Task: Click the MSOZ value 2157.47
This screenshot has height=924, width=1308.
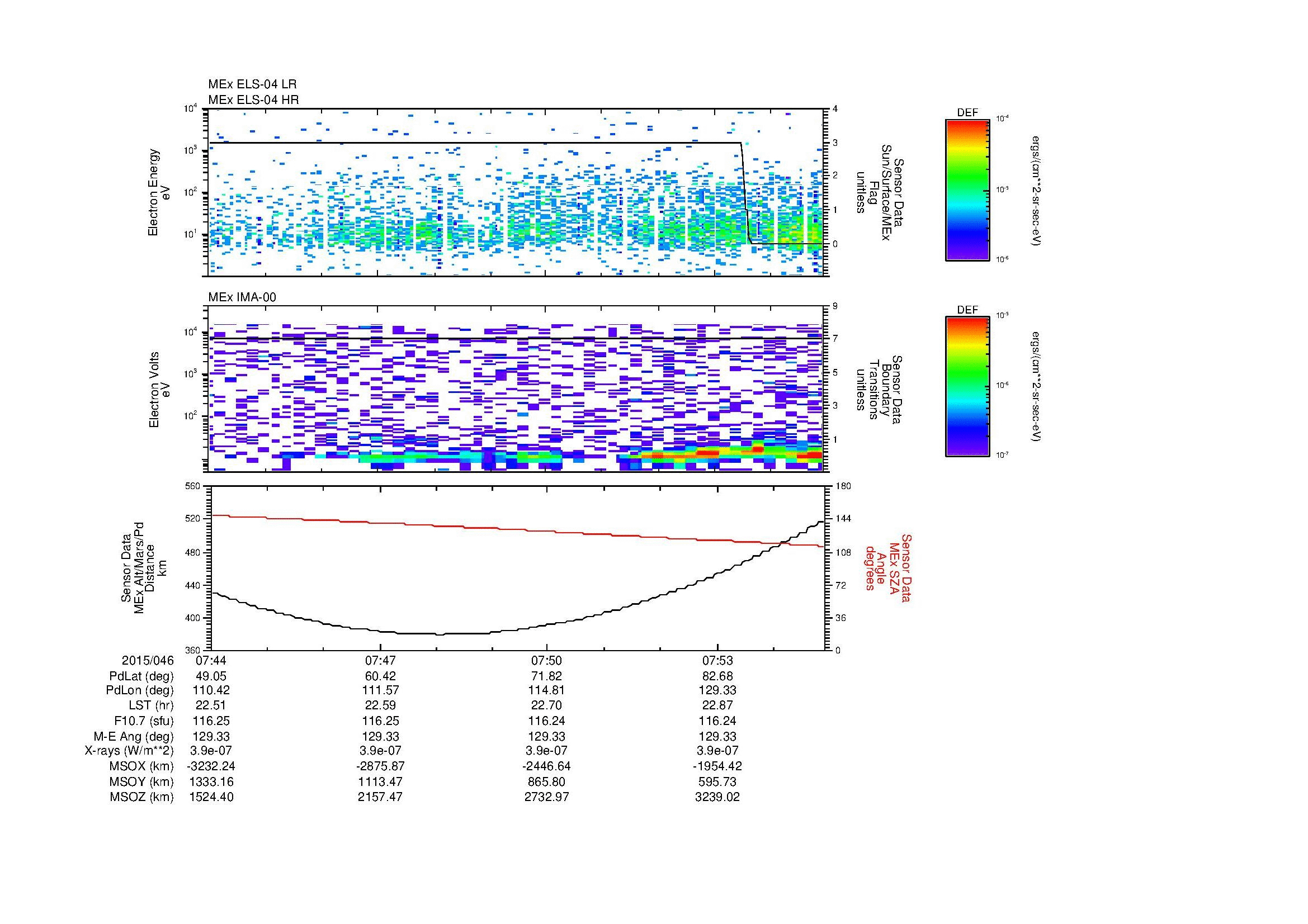Action: [380, 797]
